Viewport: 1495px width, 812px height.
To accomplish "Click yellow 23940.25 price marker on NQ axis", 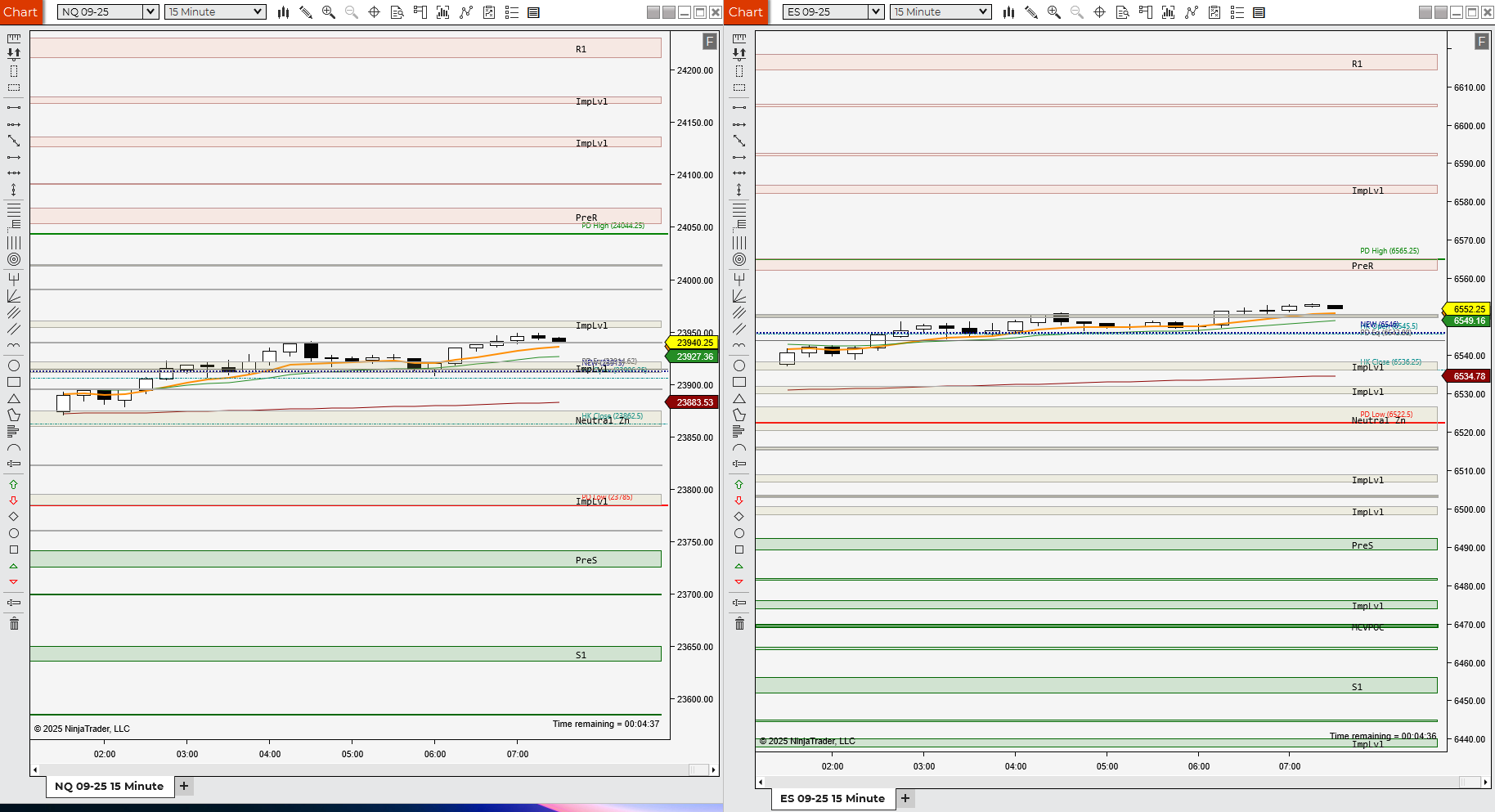I will pos(693,343).
